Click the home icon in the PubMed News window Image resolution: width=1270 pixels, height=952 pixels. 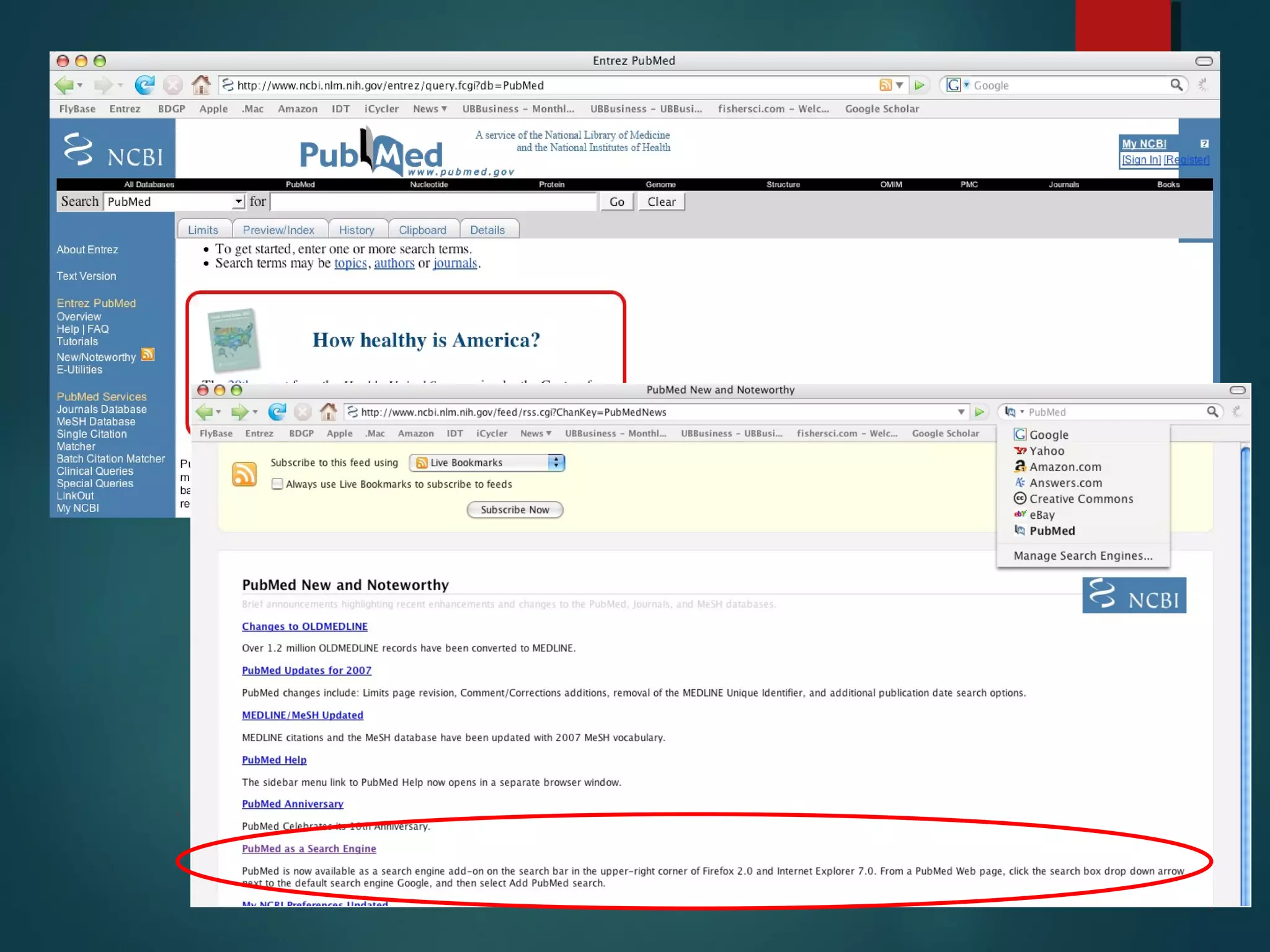coord(328,412)
